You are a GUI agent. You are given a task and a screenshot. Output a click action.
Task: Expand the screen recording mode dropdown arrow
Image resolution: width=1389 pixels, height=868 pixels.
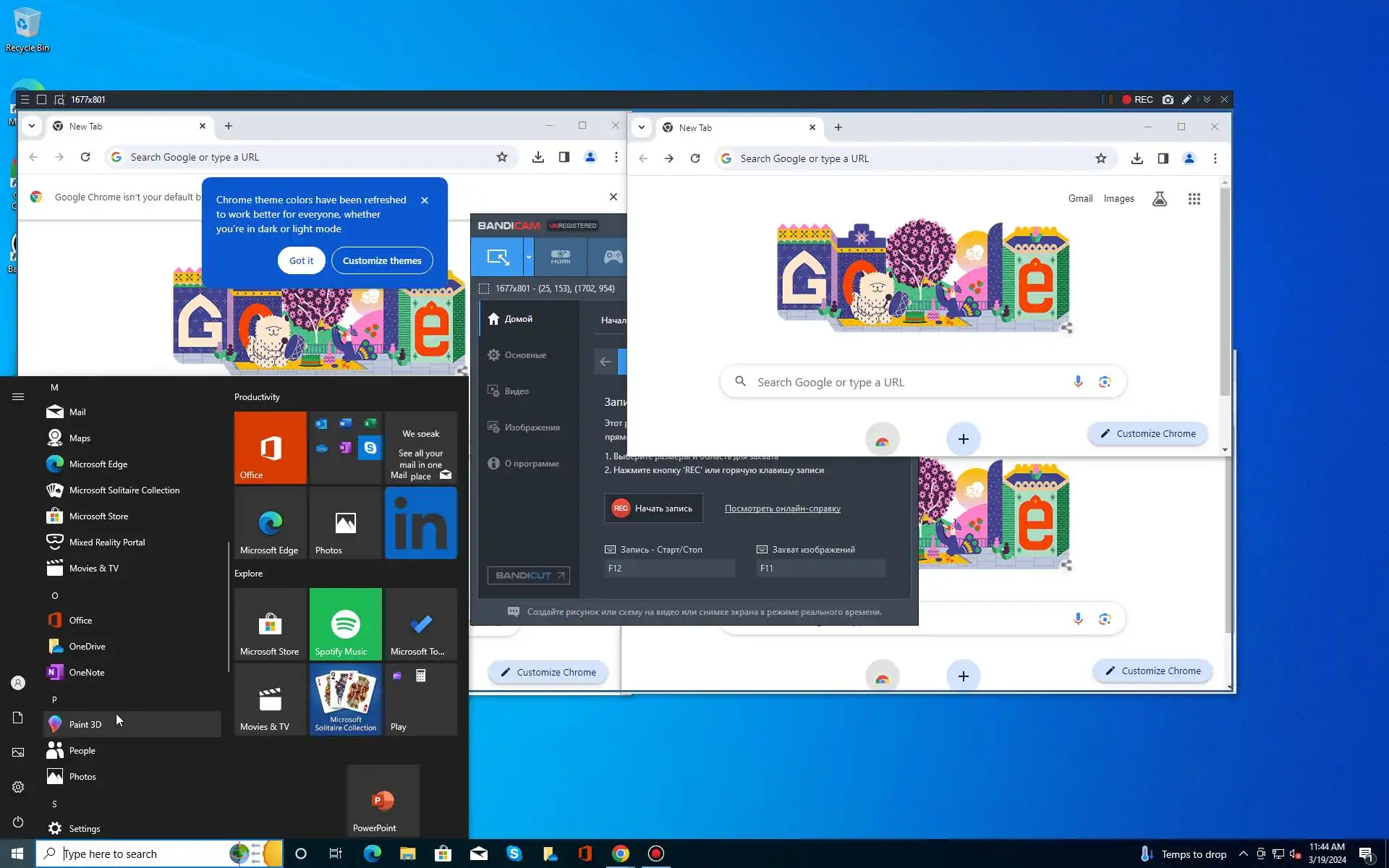coord(529,257)
